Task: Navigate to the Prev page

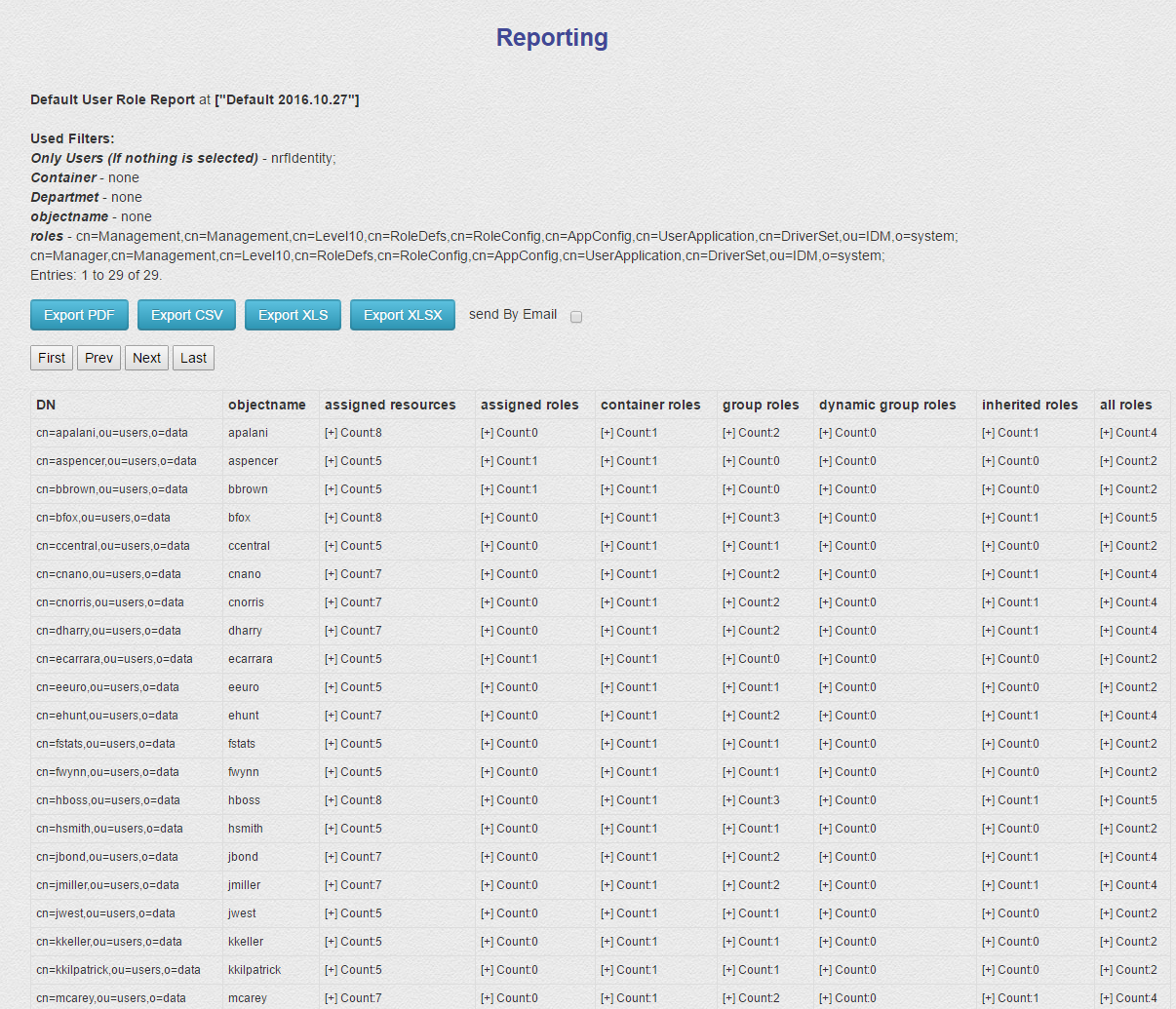Action: (98, 358)
